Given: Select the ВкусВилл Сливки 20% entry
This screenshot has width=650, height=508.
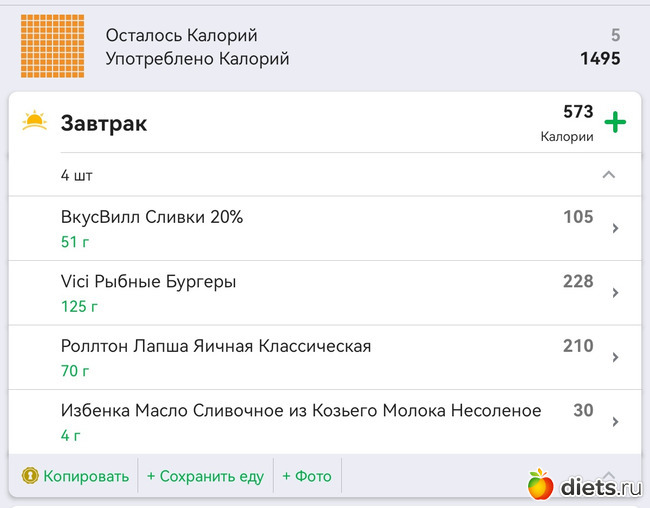Looking at the screenshot, I should (x=152, y=217).
